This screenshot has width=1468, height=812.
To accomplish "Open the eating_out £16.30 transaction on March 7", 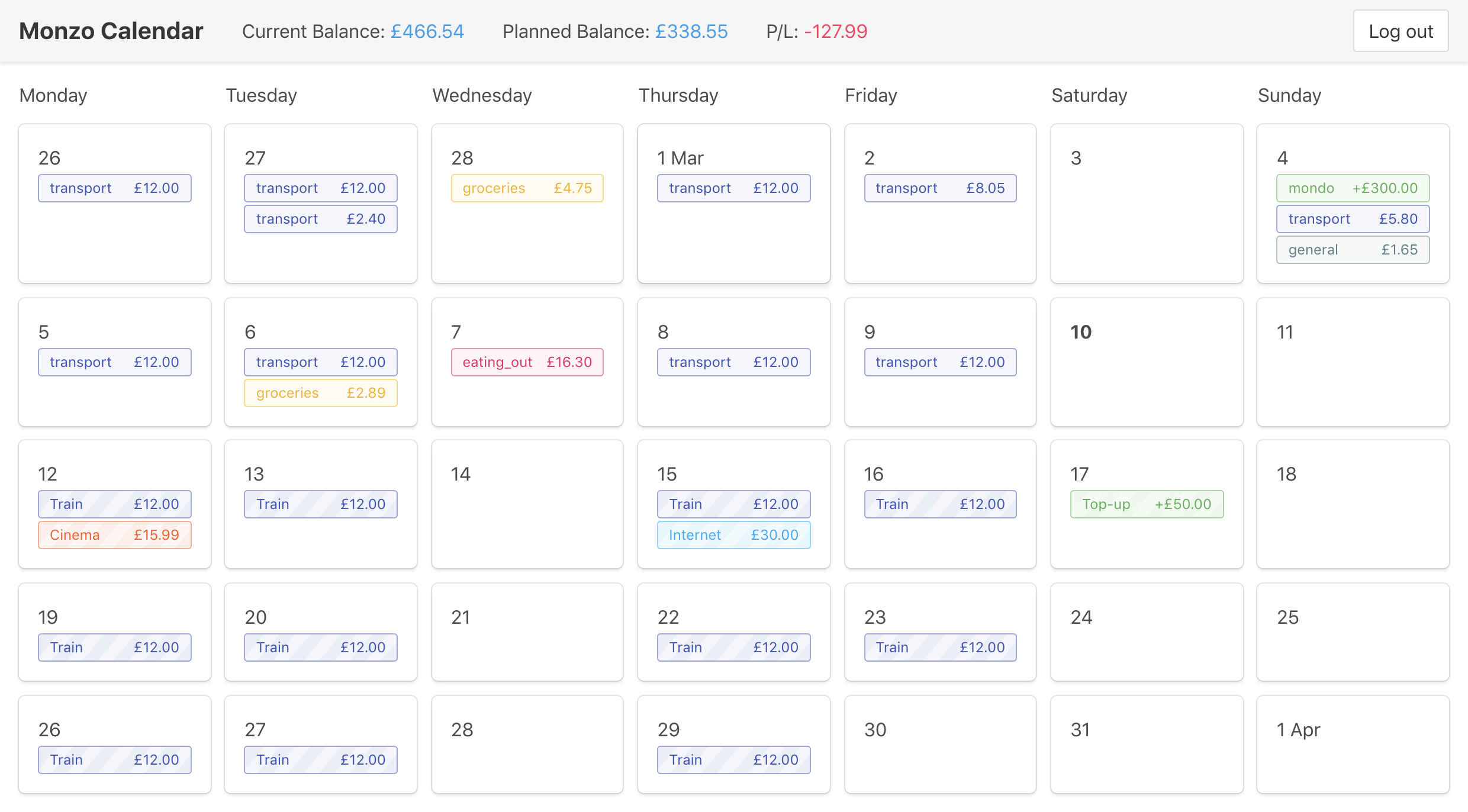I will pyautogui.click(x=527, y=362).
